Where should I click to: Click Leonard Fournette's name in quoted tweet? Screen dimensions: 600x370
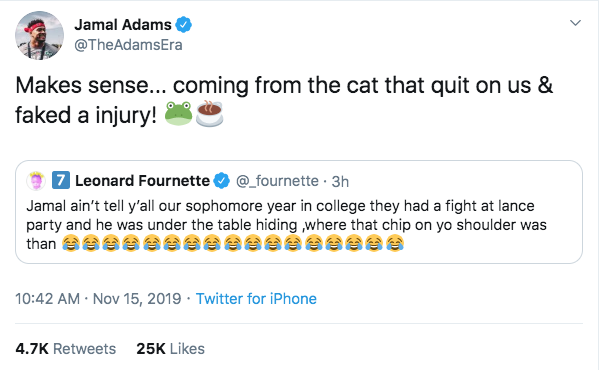tap(142, 181)
